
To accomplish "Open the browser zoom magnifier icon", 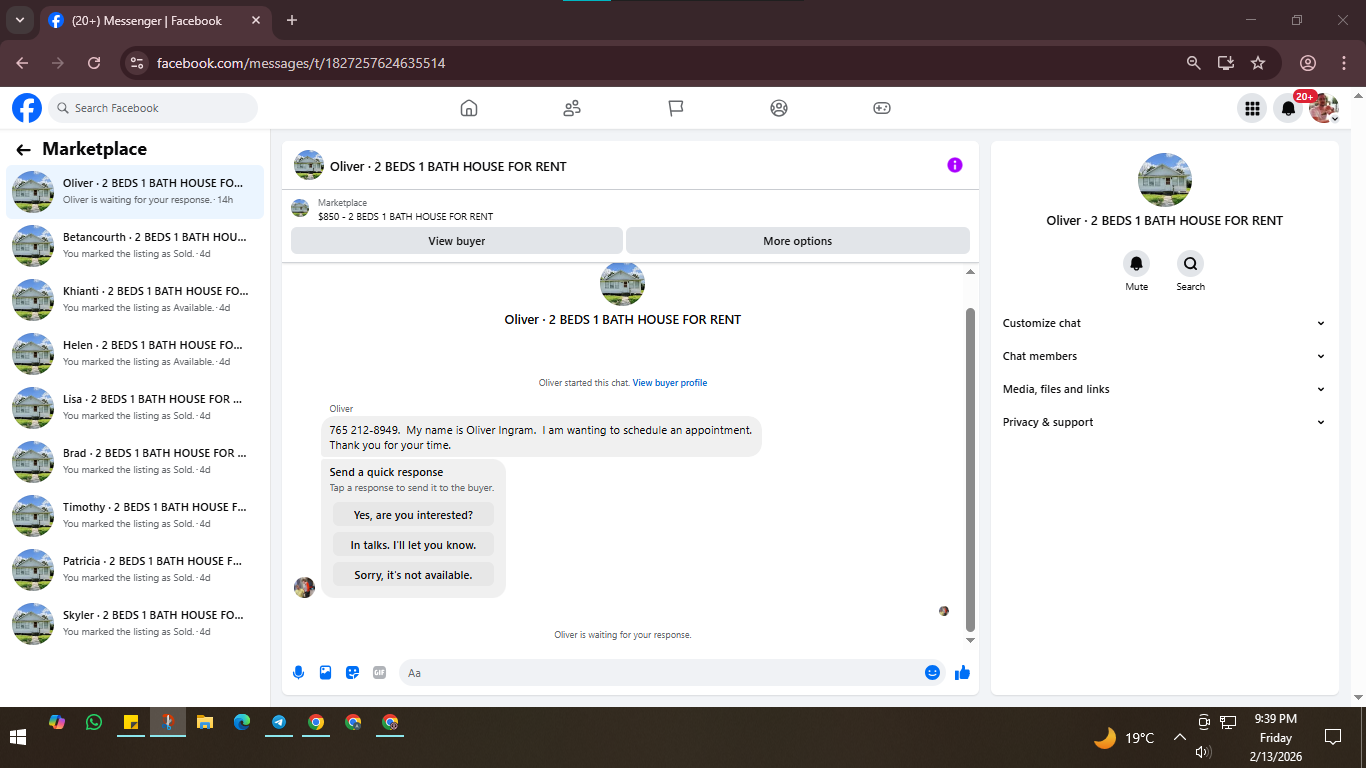I will (x=1193, y=63).
